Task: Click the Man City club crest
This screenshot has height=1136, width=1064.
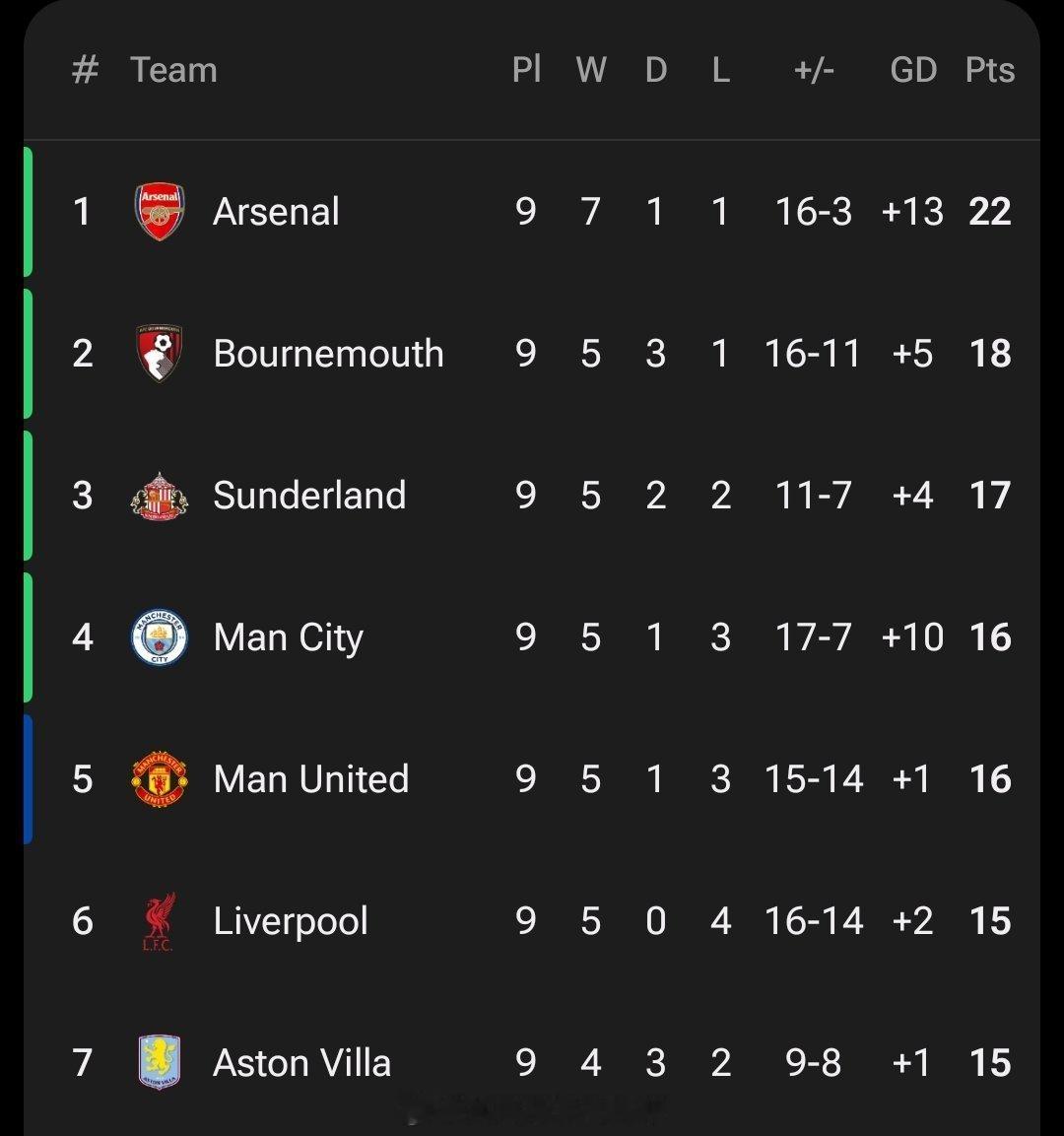Action: point(160,637)
